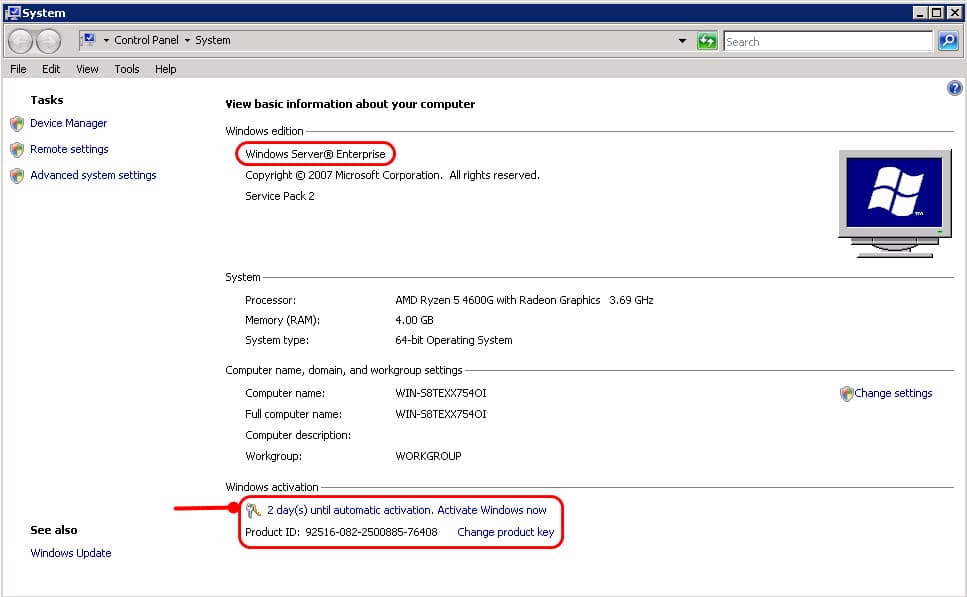Screen dimensions: 967x597
Task: Click System in the address breadcrumb
Action: 213,40
